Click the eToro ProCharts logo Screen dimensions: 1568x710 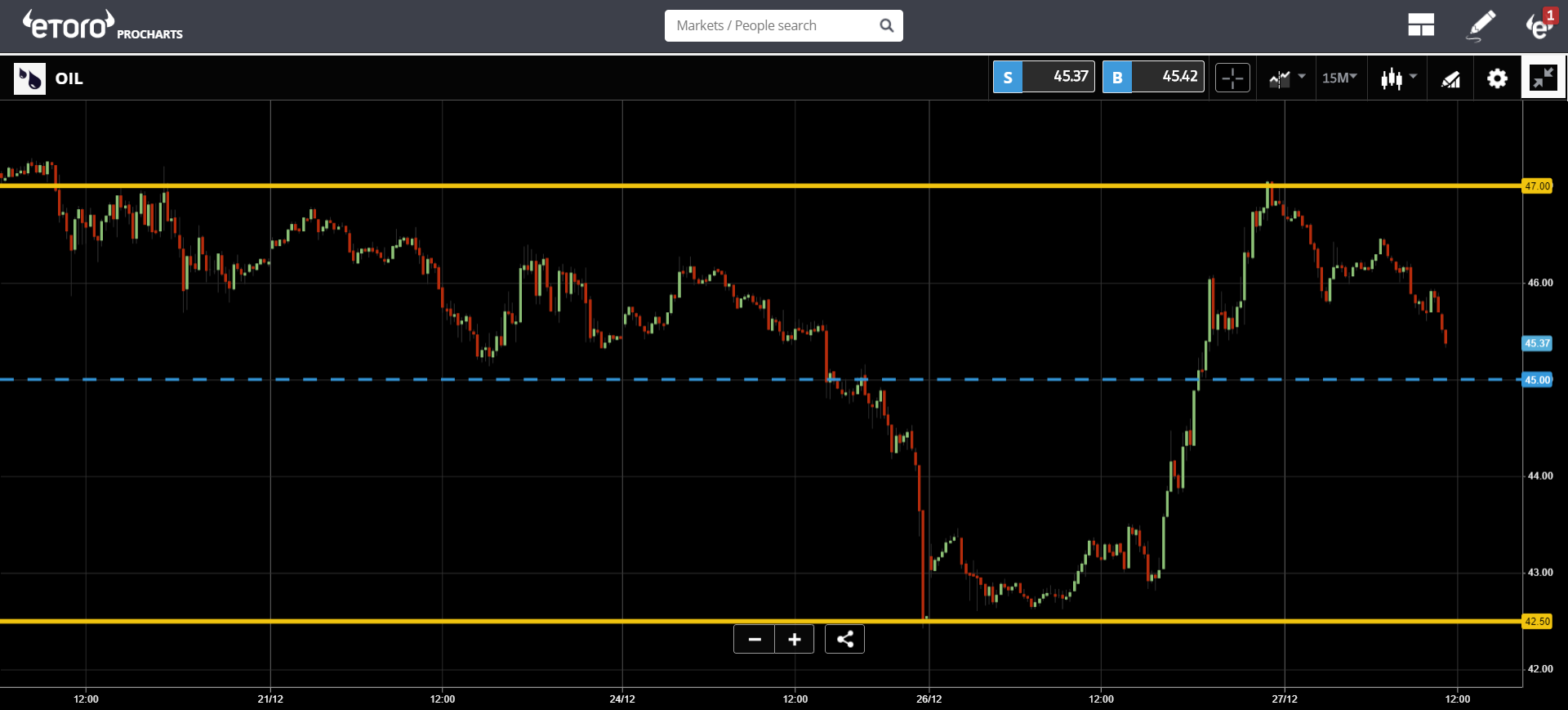[x=103, y=25]
